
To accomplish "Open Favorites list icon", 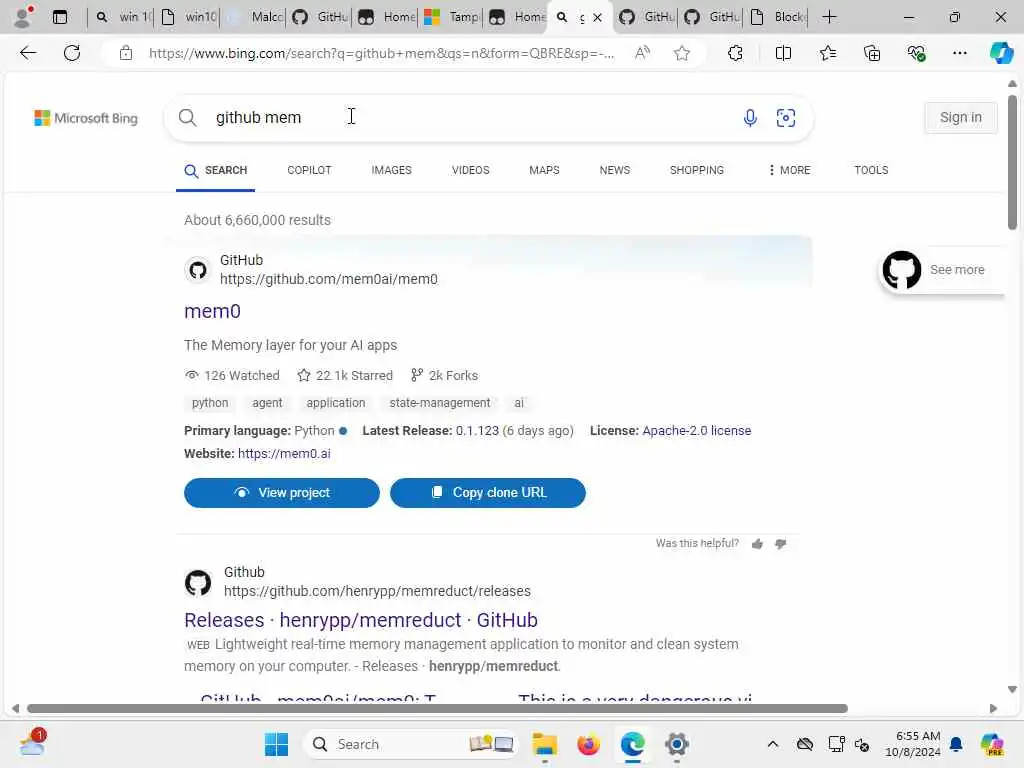I will (x=827, y=53).
